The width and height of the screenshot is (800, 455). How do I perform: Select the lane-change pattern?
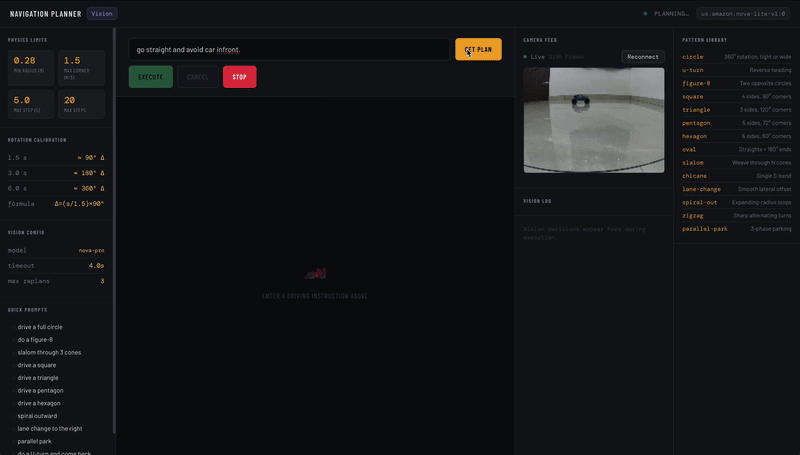pos(737,190)
